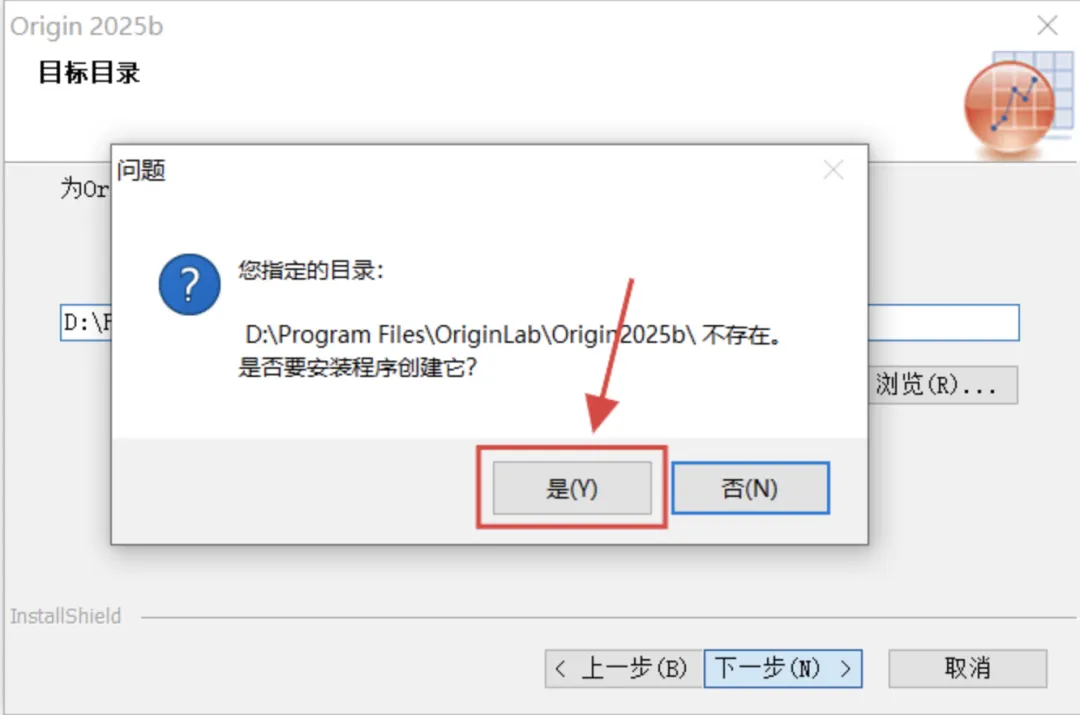Click the Origin graph sphere logo
Image resolution: width=1080 pixels, height=715 pixels.
1018,103
